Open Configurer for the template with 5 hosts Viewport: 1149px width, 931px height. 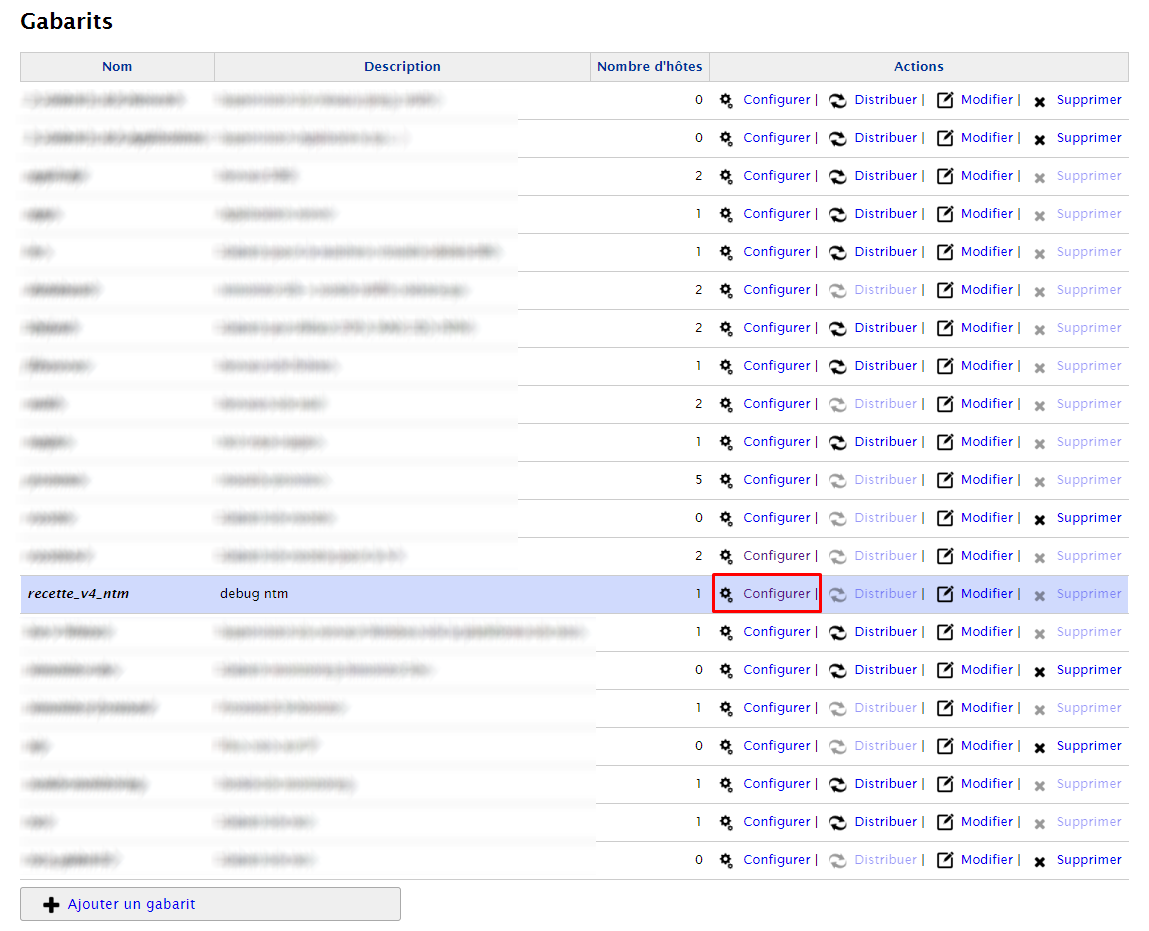coord(777,479)
